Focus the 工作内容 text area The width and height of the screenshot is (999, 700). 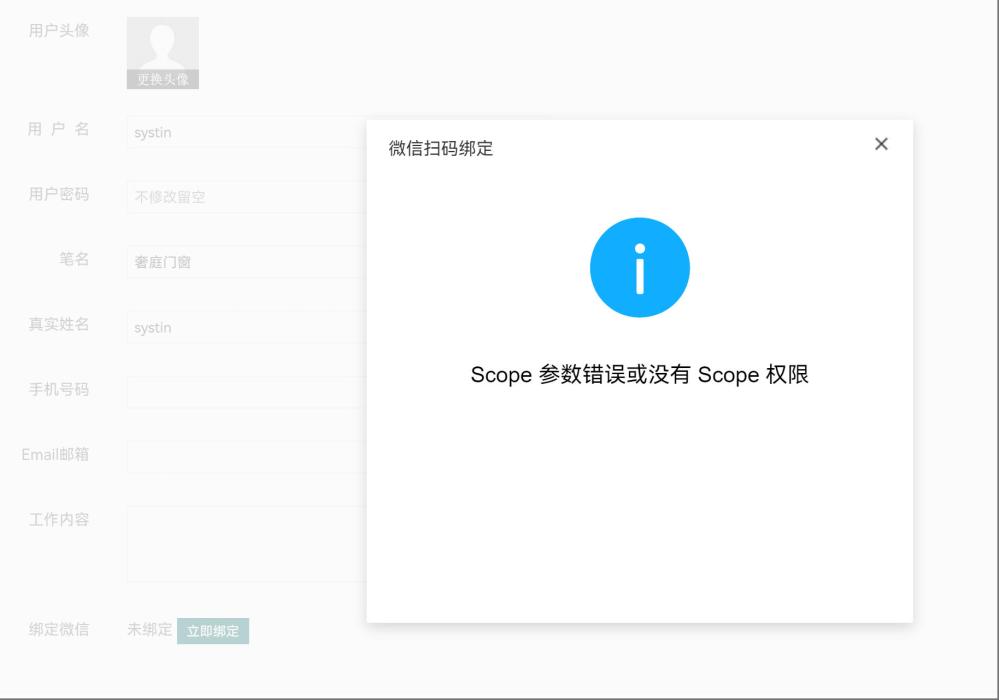pos(247,544)
